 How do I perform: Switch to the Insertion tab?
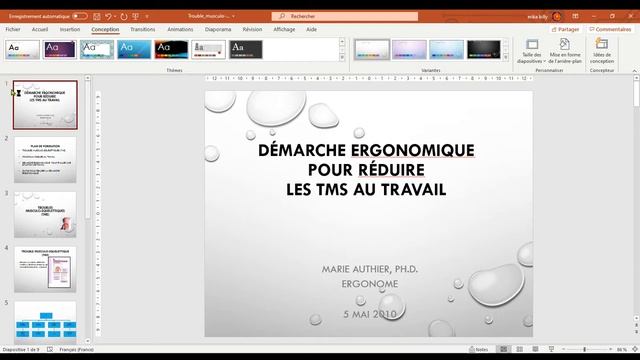point(70,29)
